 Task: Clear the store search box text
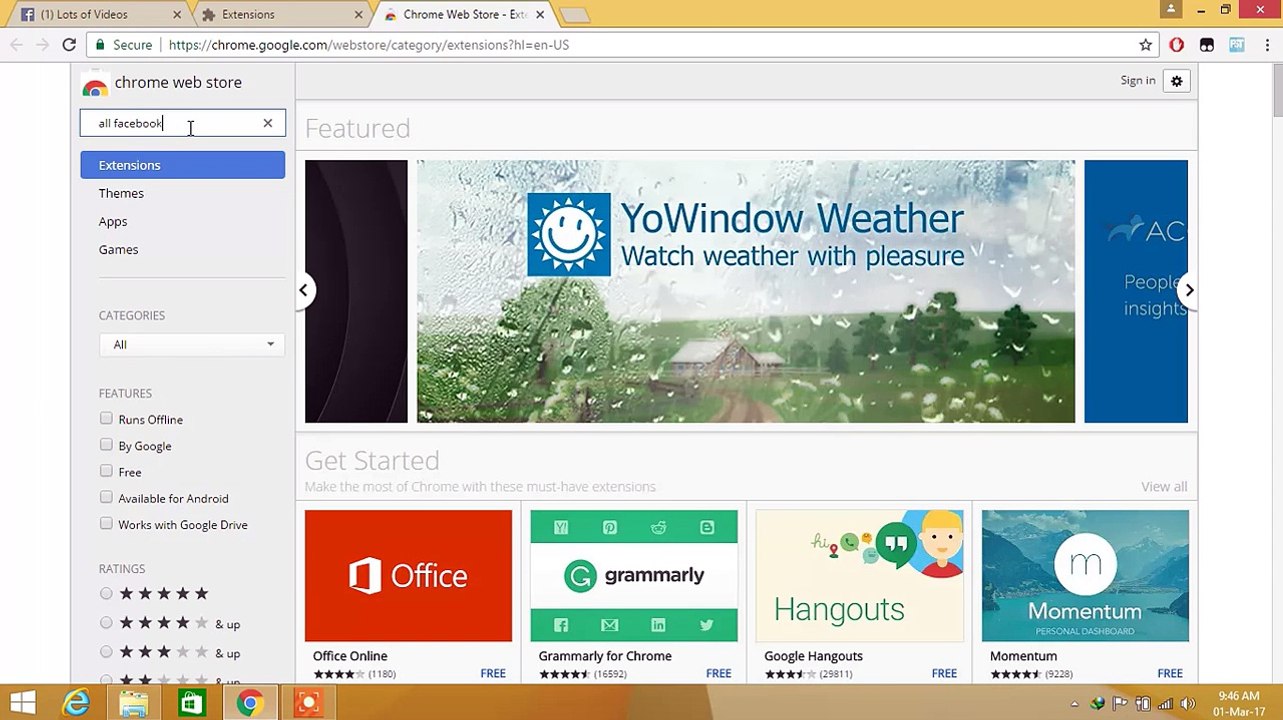coord(268,123)
